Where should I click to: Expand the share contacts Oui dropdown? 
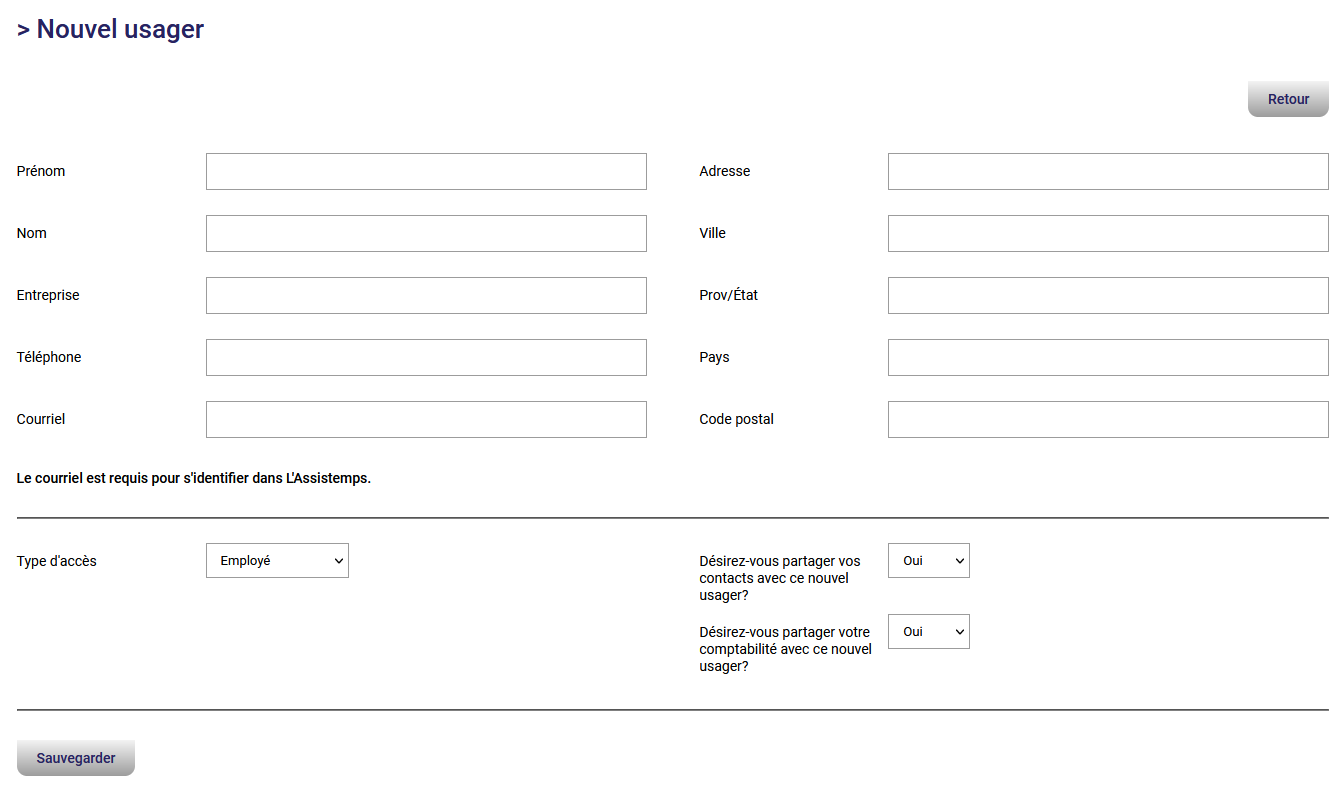pos(928,561)
